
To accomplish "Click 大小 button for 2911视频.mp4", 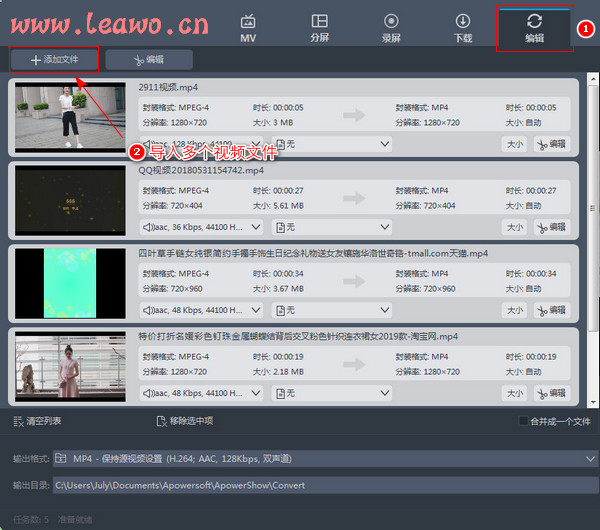I will 514,144.
